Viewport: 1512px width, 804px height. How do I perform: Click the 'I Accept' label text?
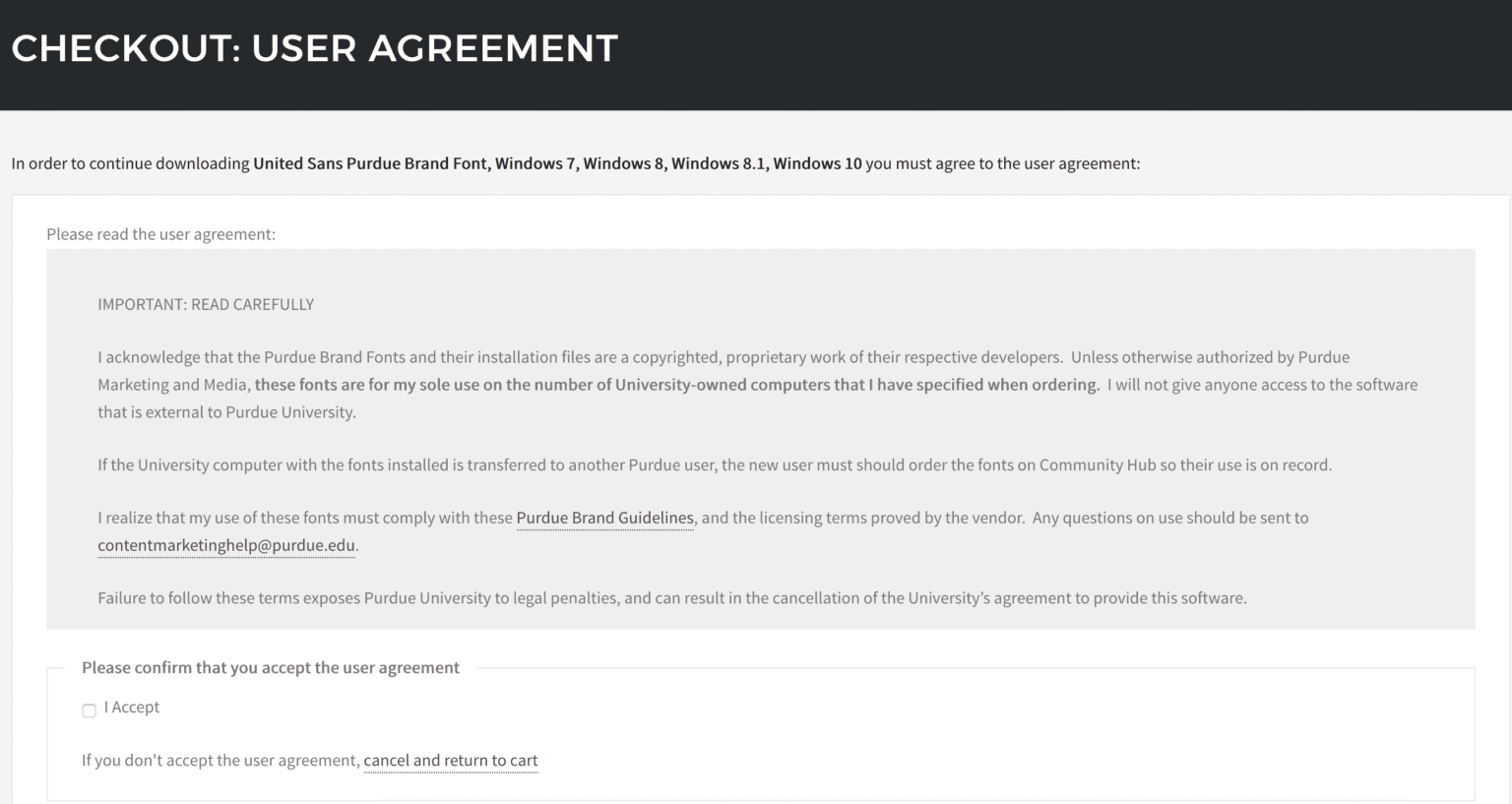coord(132,708)
